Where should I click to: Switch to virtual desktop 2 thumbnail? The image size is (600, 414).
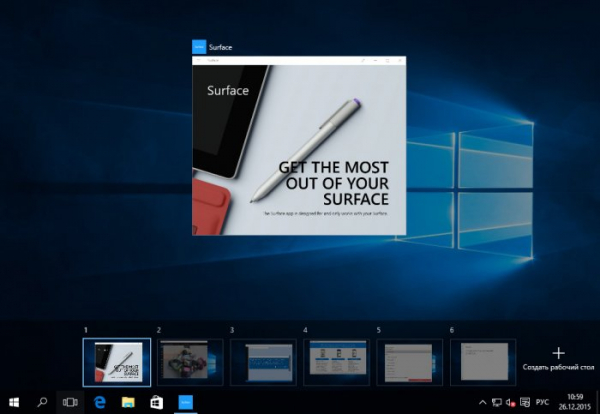[x=190, y=362]
